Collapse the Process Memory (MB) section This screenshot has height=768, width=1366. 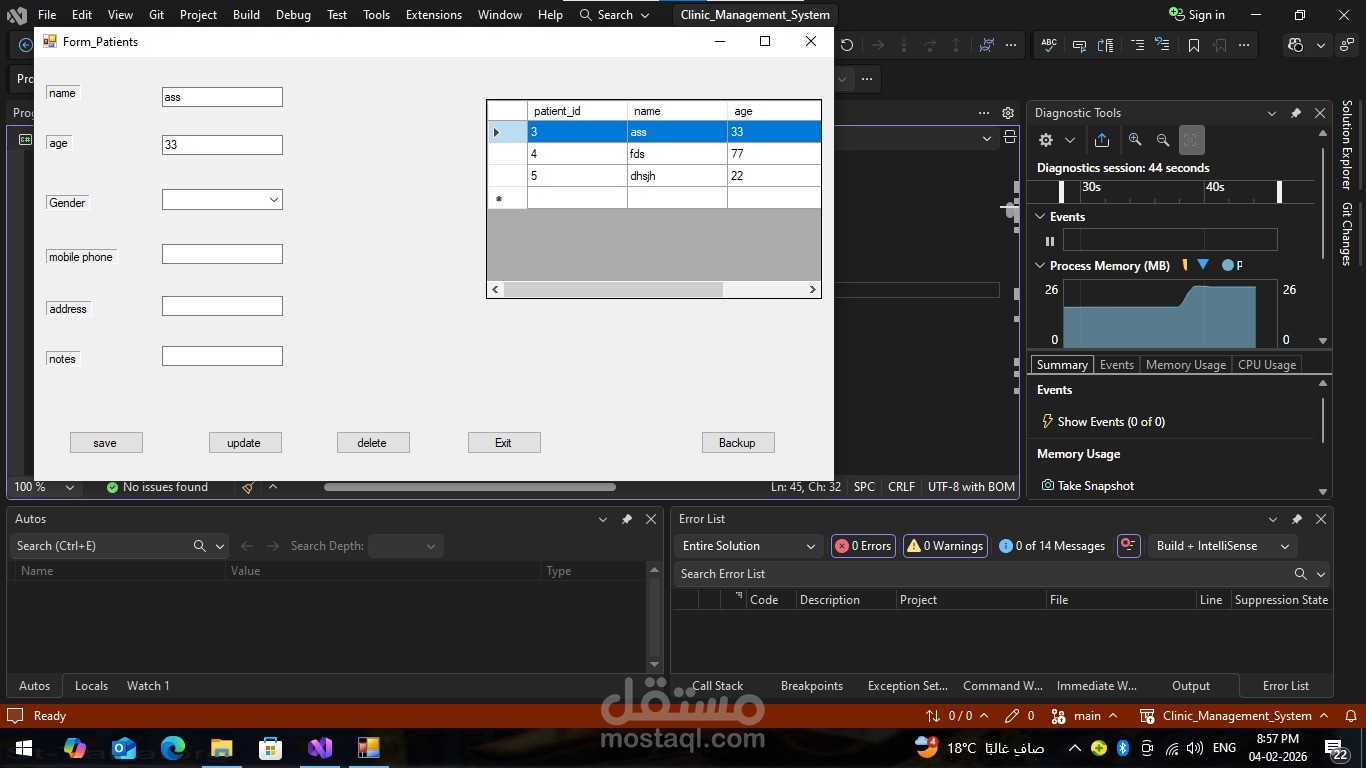1040,266
